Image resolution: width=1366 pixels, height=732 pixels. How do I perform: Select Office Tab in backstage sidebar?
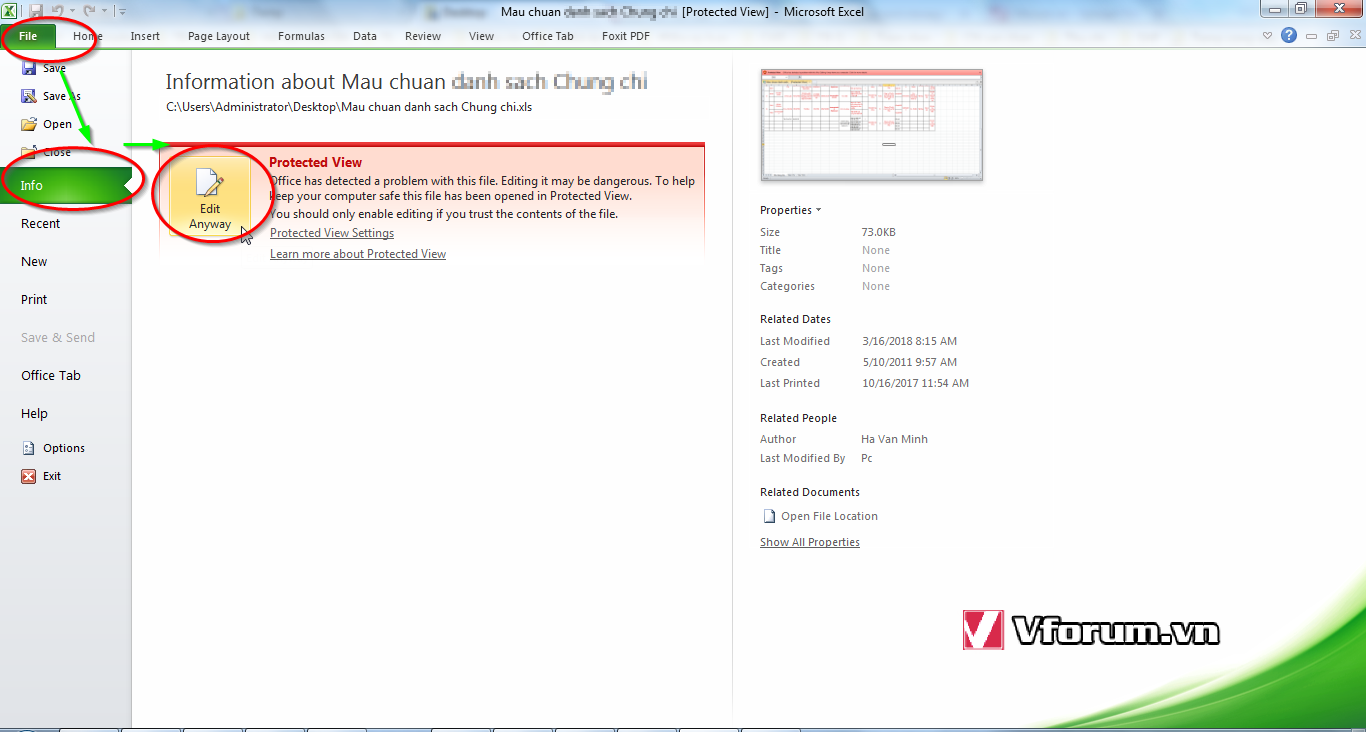pyautogui.click(x=51, y=375)
